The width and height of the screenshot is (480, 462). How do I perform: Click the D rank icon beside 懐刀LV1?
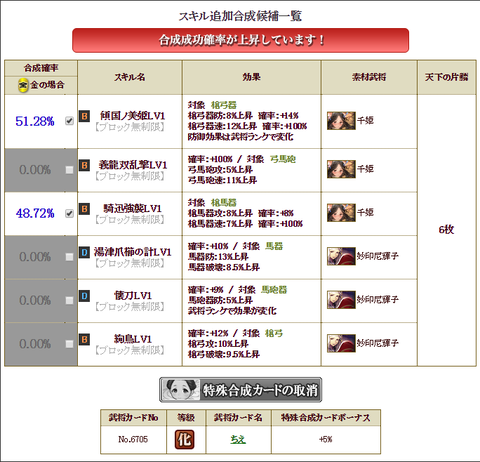(x=84, y=296)
